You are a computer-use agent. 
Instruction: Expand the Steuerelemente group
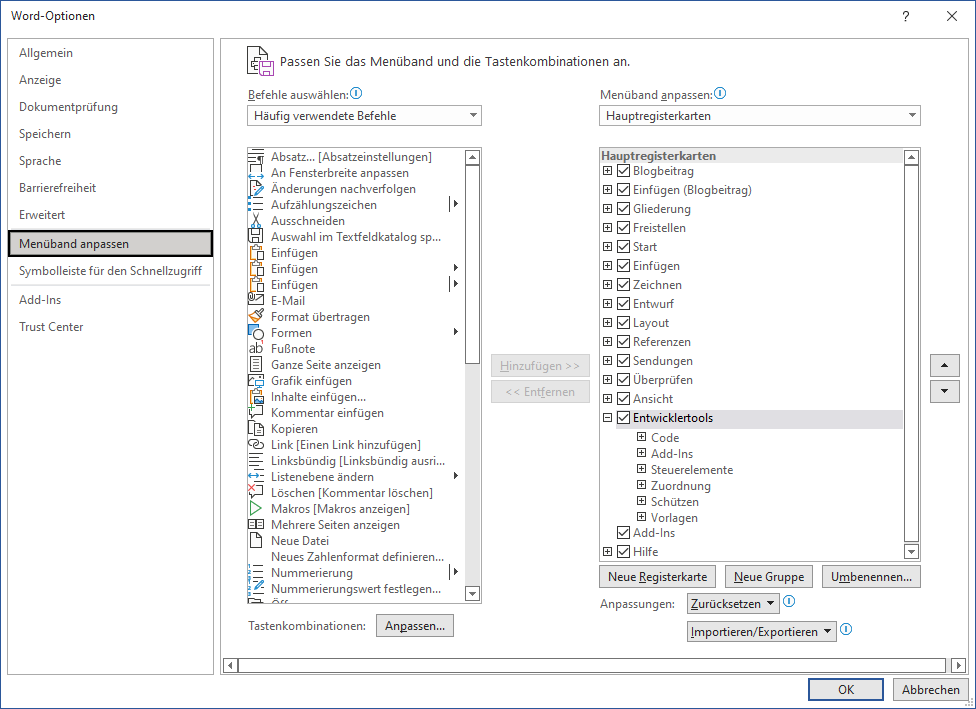(x=641, y=469)
